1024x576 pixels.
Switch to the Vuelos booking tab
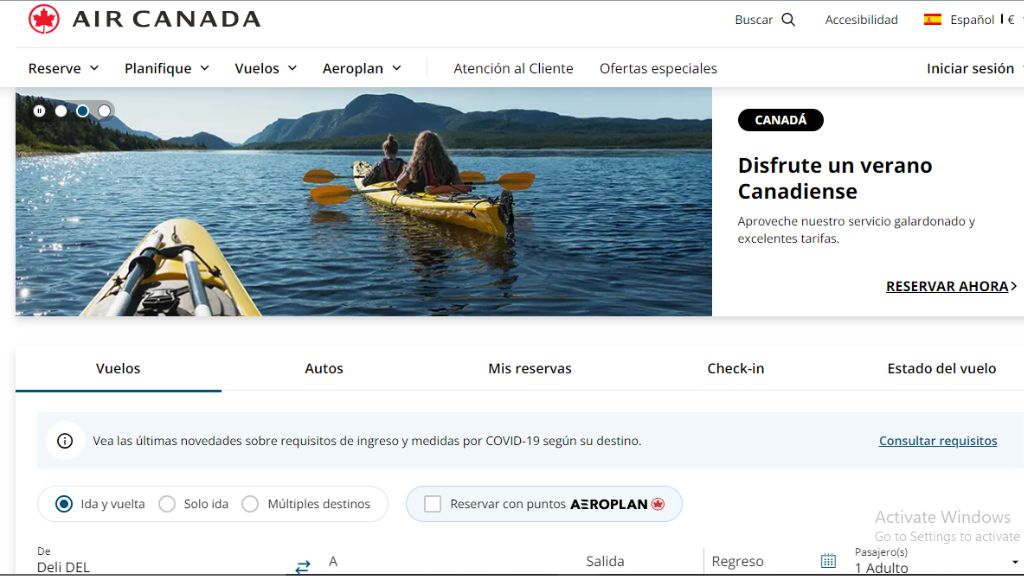(118, 368)
